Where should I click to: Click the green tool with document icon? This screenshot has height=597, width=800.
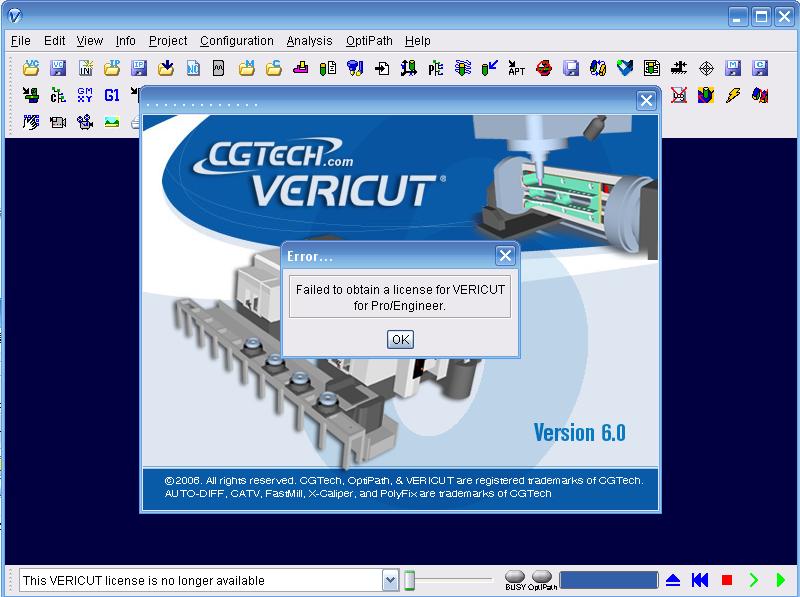(x=328, y=68)
